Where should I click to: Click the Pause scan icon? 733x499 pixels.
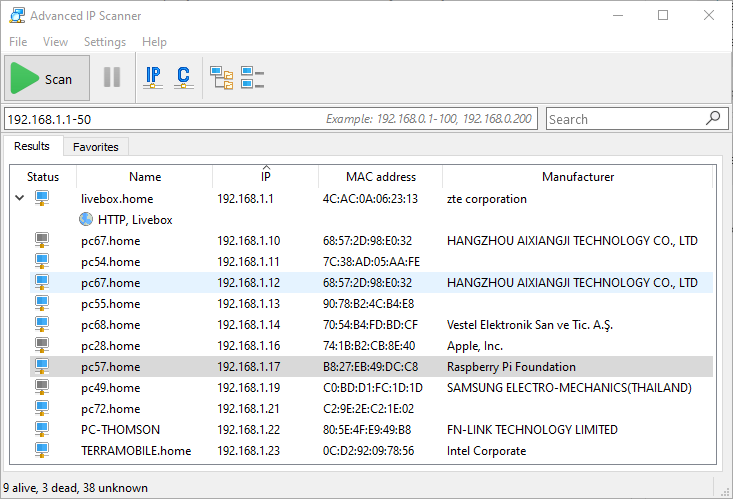pyautogui.click(x=112, y=78)
